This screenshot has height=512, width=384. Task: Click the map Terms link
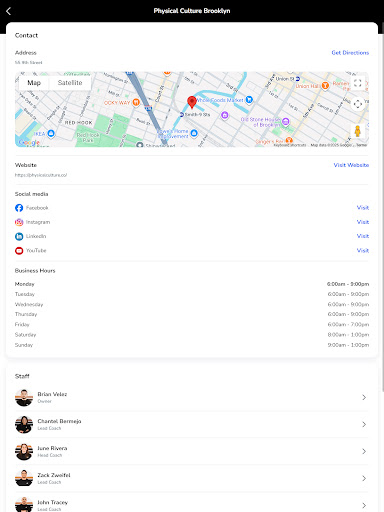[362, 145]
